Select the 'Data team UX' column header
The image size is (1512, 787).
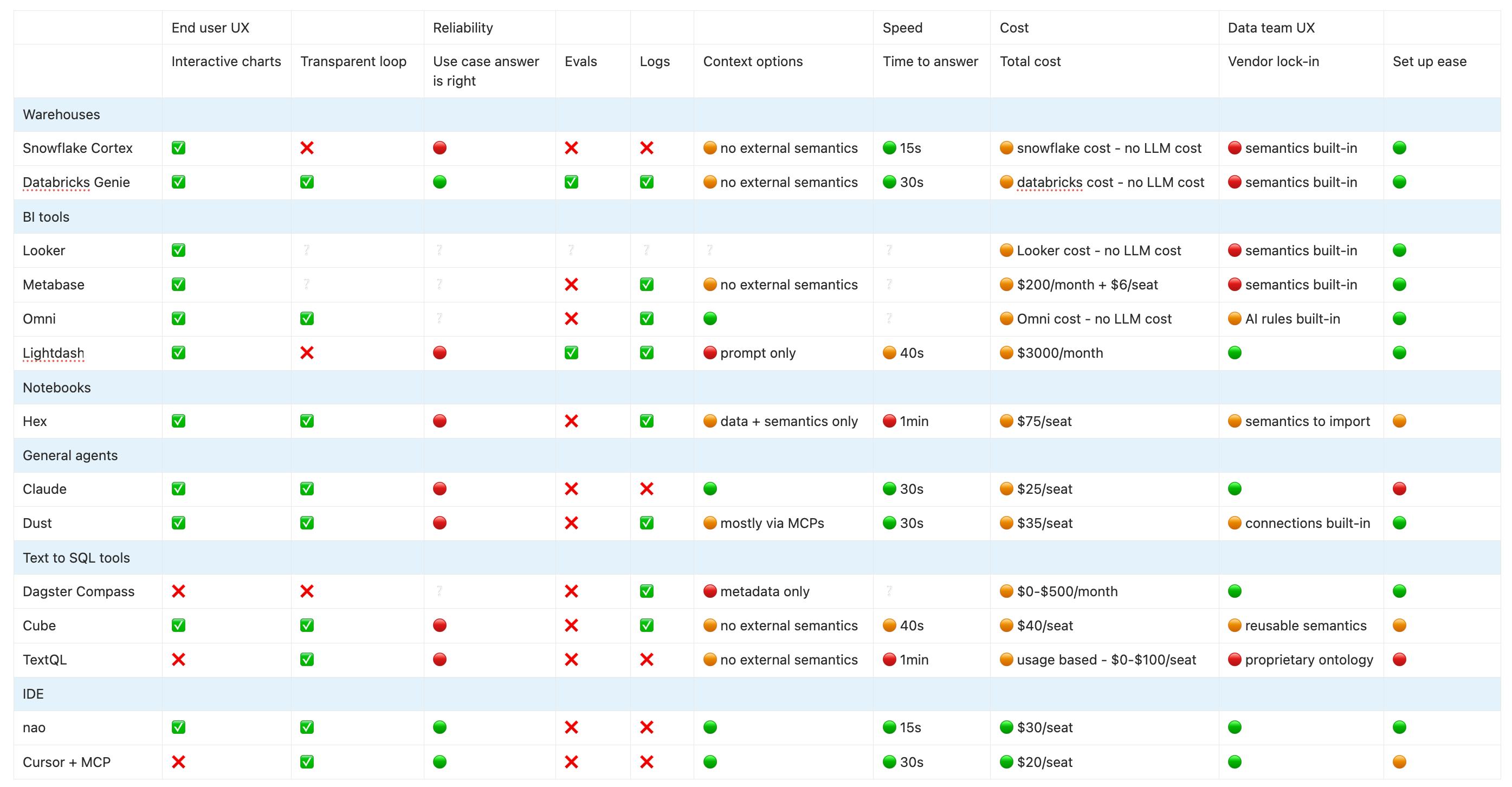pyautogui.click(x=1271, y=27)
